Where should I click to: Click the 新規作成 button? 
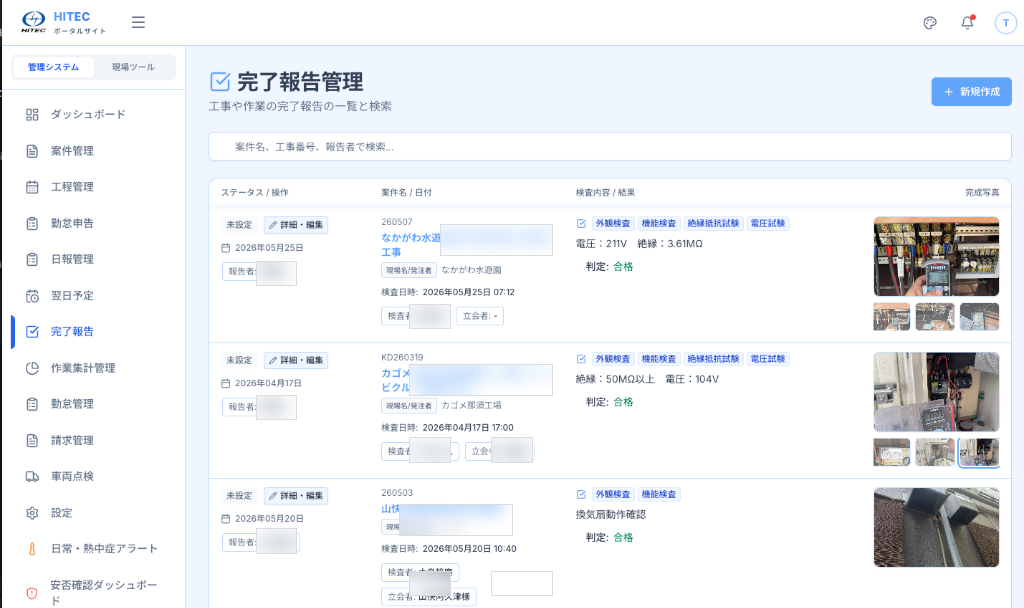pyautogui.click(x=971, y=91)
